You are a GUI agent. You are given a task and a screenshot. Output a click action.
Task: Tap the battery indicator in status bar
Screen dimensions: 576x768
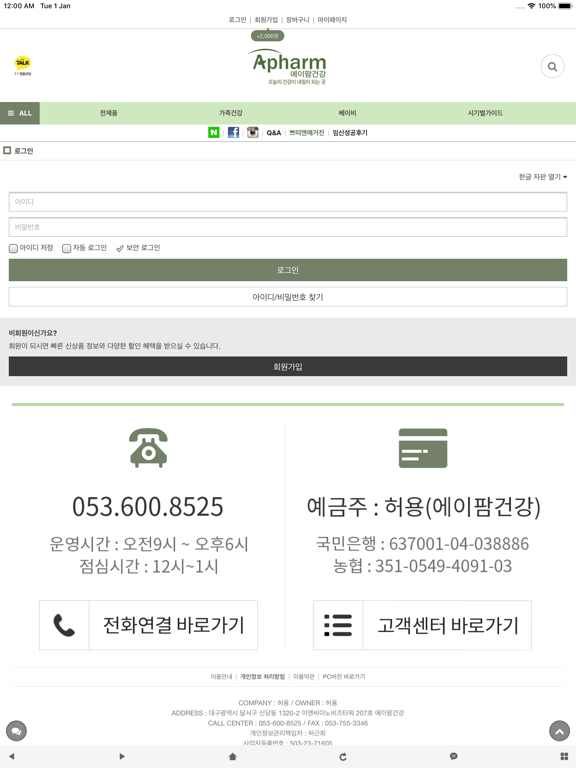coord(565,6)
